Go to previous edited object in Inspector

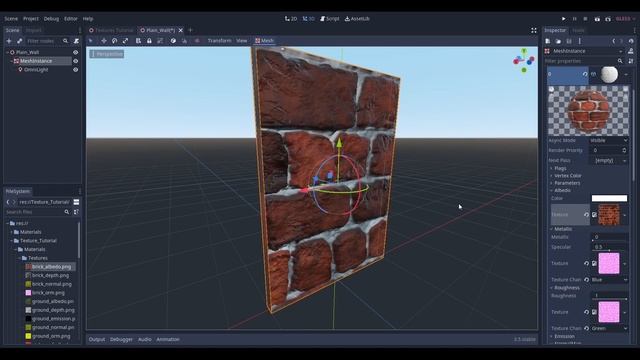613,41
